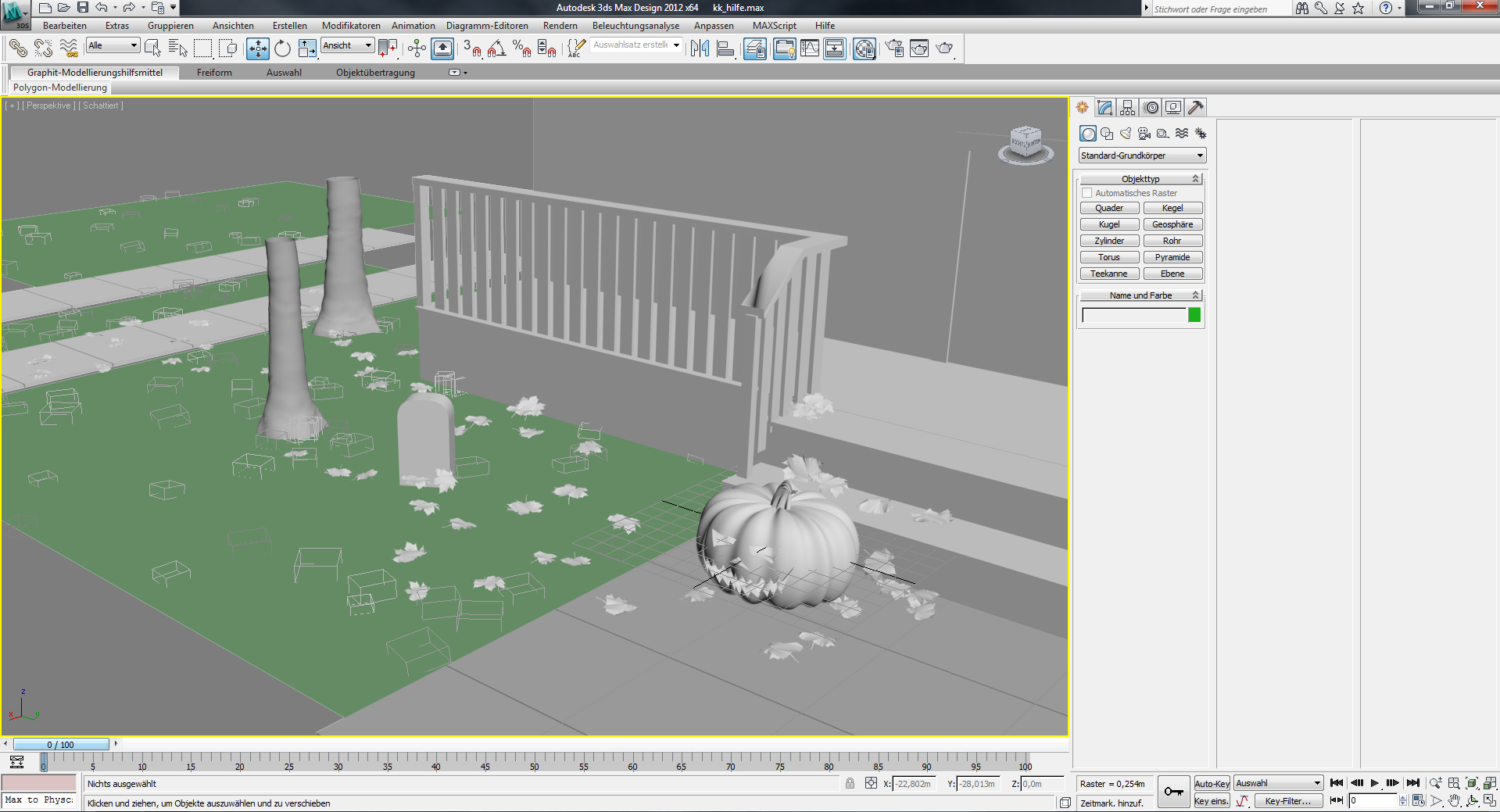The height and width of the screenshot is (812, 1500).
Task: Switch to the Objektübertragung ribbon tab
Action: (x=375, y=73)
